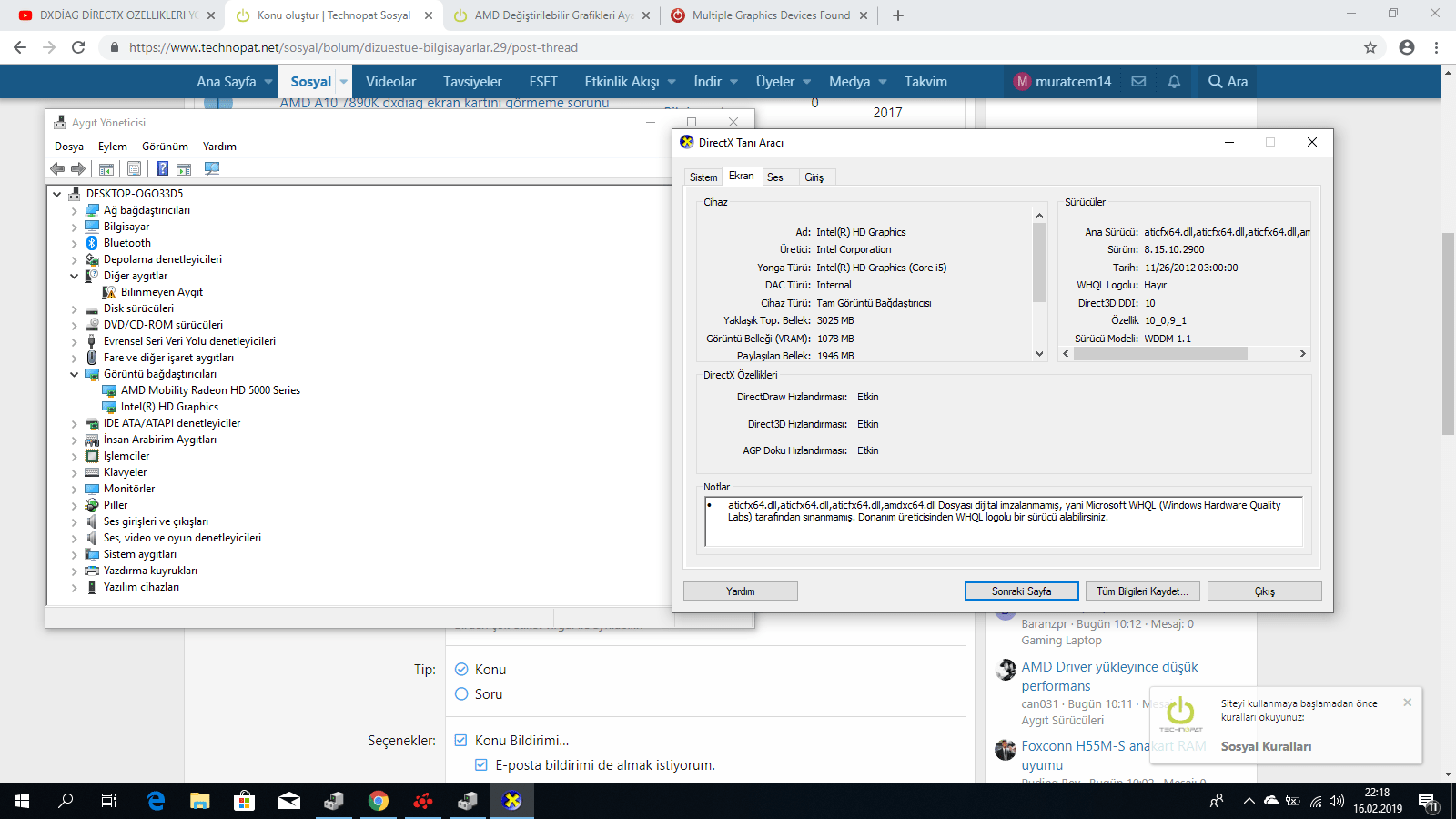Viewport: 1456px width, 819px height.
Task: Open the Technopat notifications bell icon
Action: pyautogui.click(x=1174, y=81)
